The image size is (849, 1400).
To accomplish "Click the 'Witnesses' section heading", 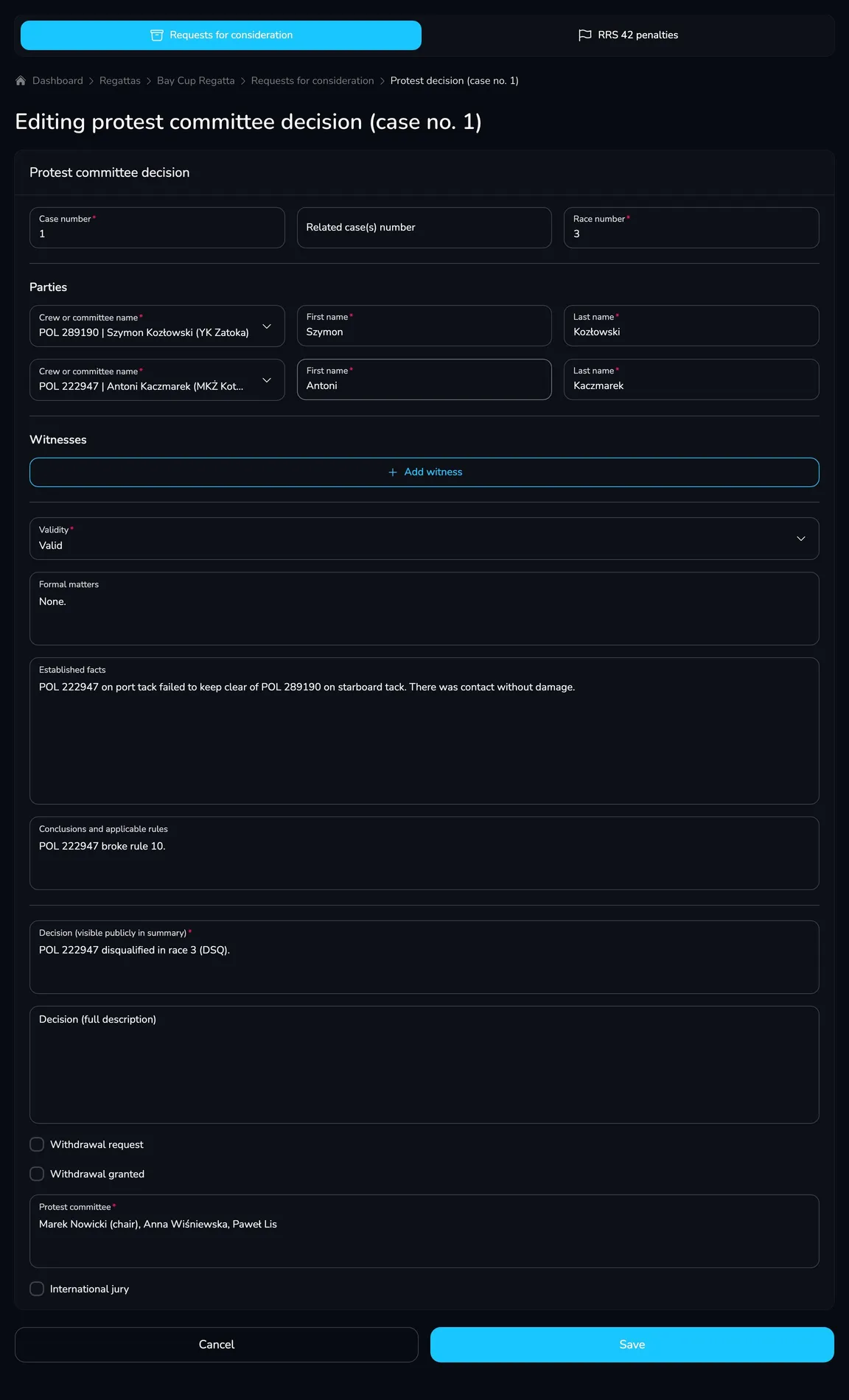I will pos(58,440).
